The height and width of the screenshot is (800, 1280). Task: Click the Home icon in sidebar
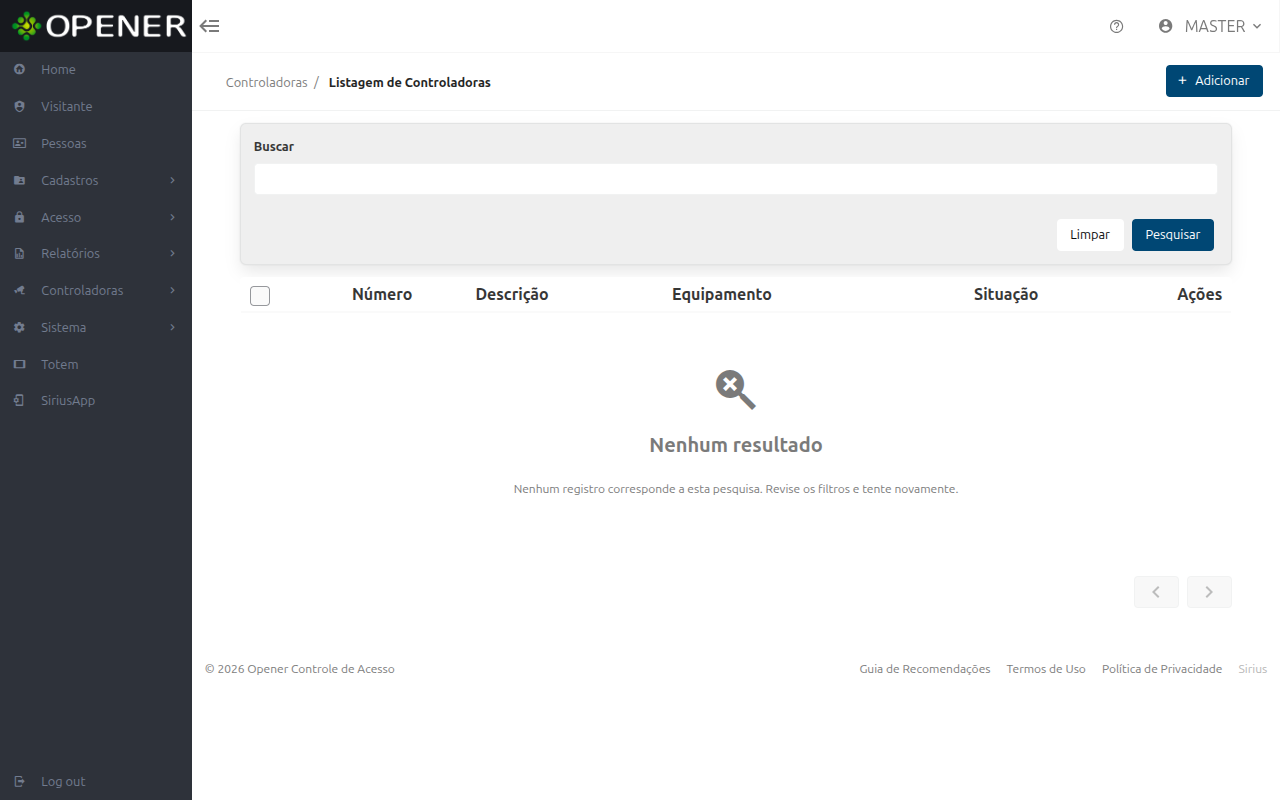coord(19,70)
